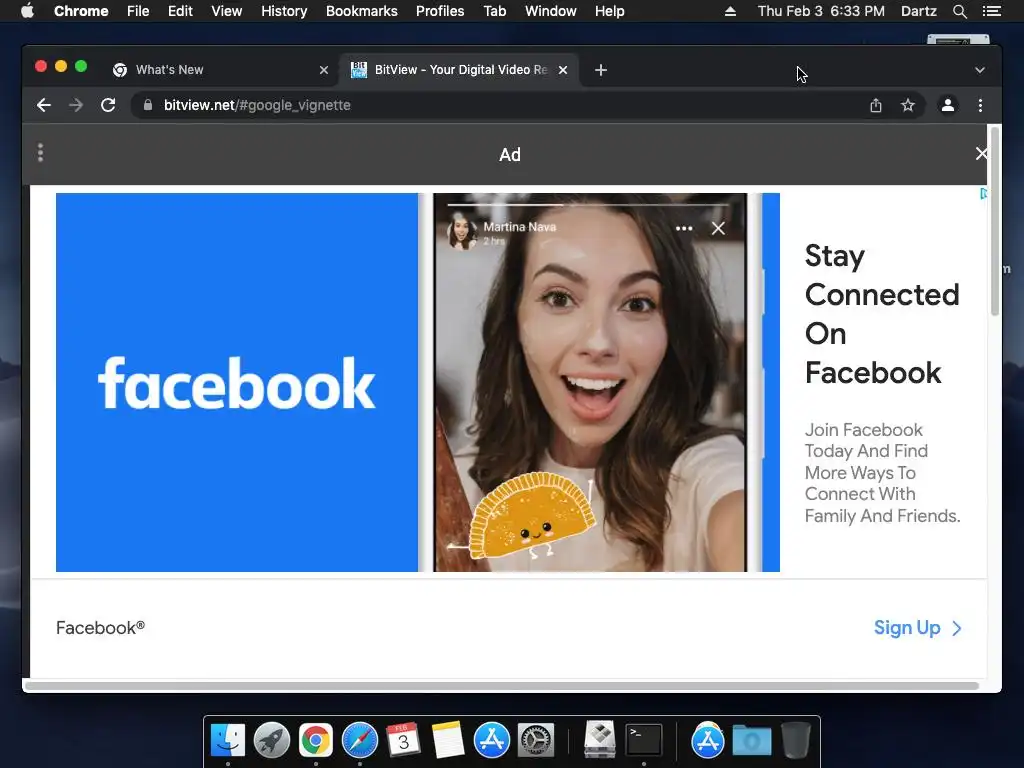This screenshot has height=768, width=1024.
Task: Open Terminal from the Dock
Action: tap(644, 741)
